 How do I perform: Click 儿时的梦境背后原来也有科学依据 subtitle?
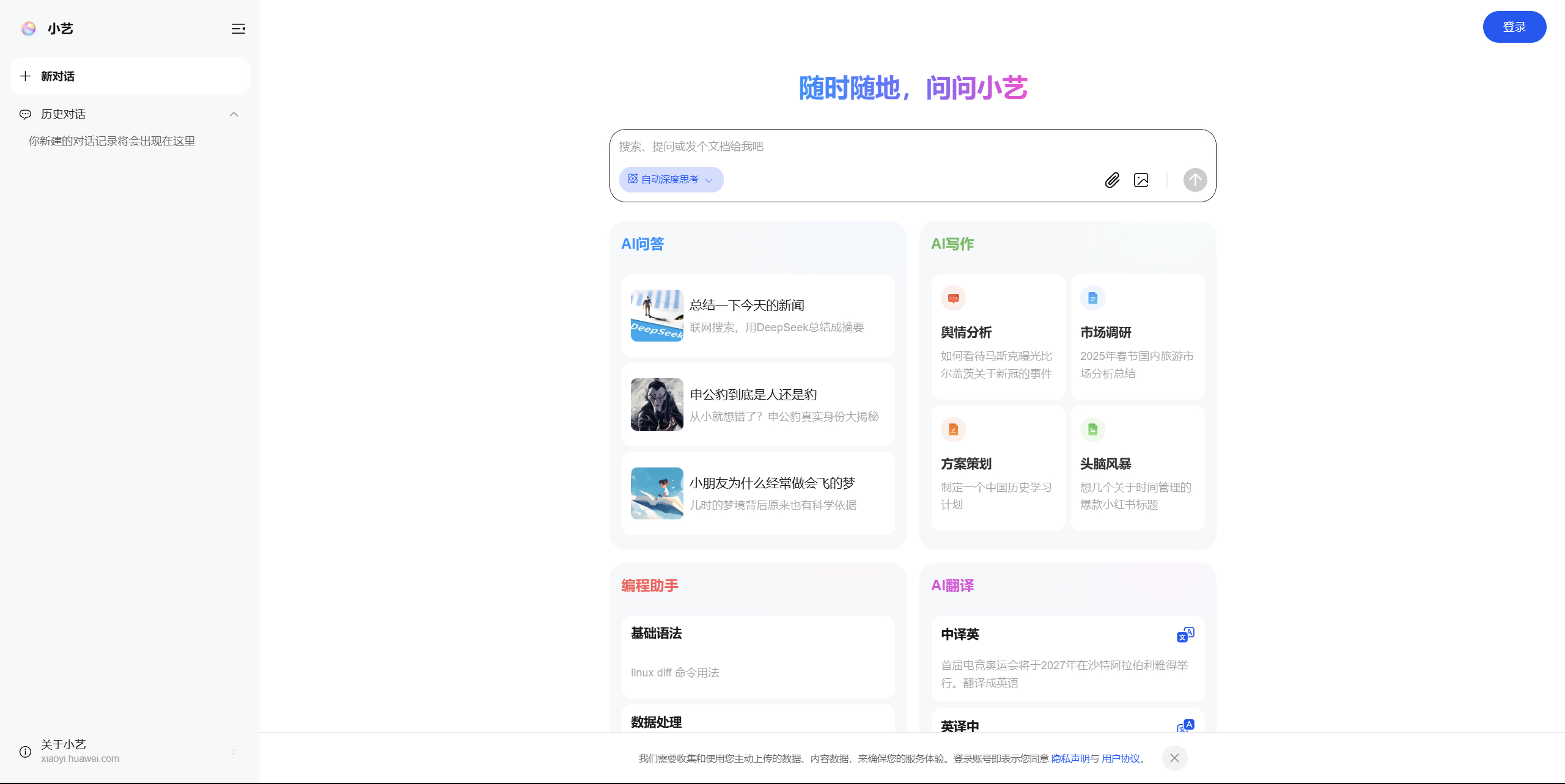click(773, 505)
